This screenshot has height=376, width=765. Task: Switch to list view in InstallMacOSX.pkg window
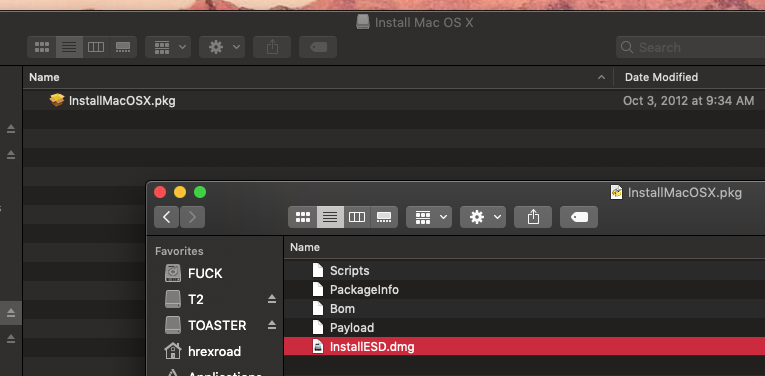(330, 217)
